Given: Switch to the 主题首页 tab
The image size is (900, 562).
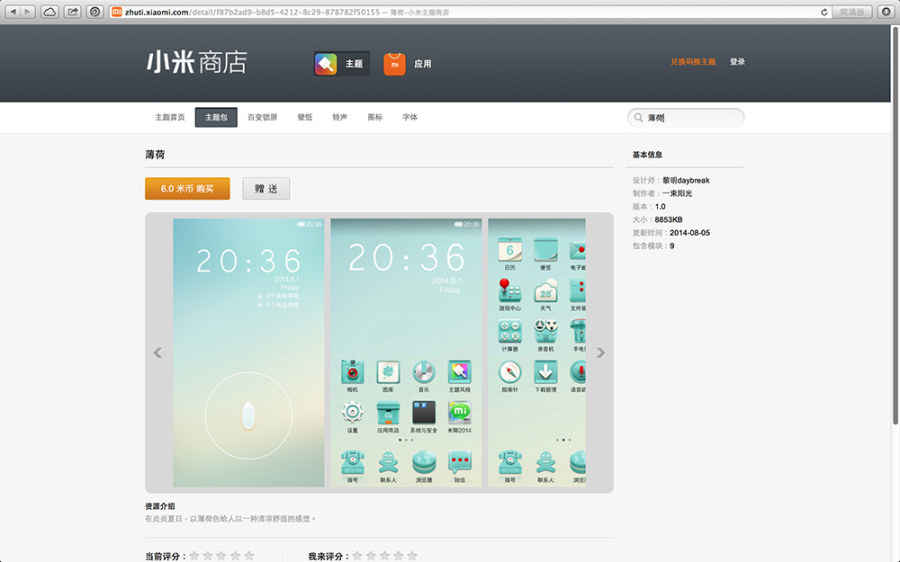Looking at the screenshot, I should [x=170, y=117].
